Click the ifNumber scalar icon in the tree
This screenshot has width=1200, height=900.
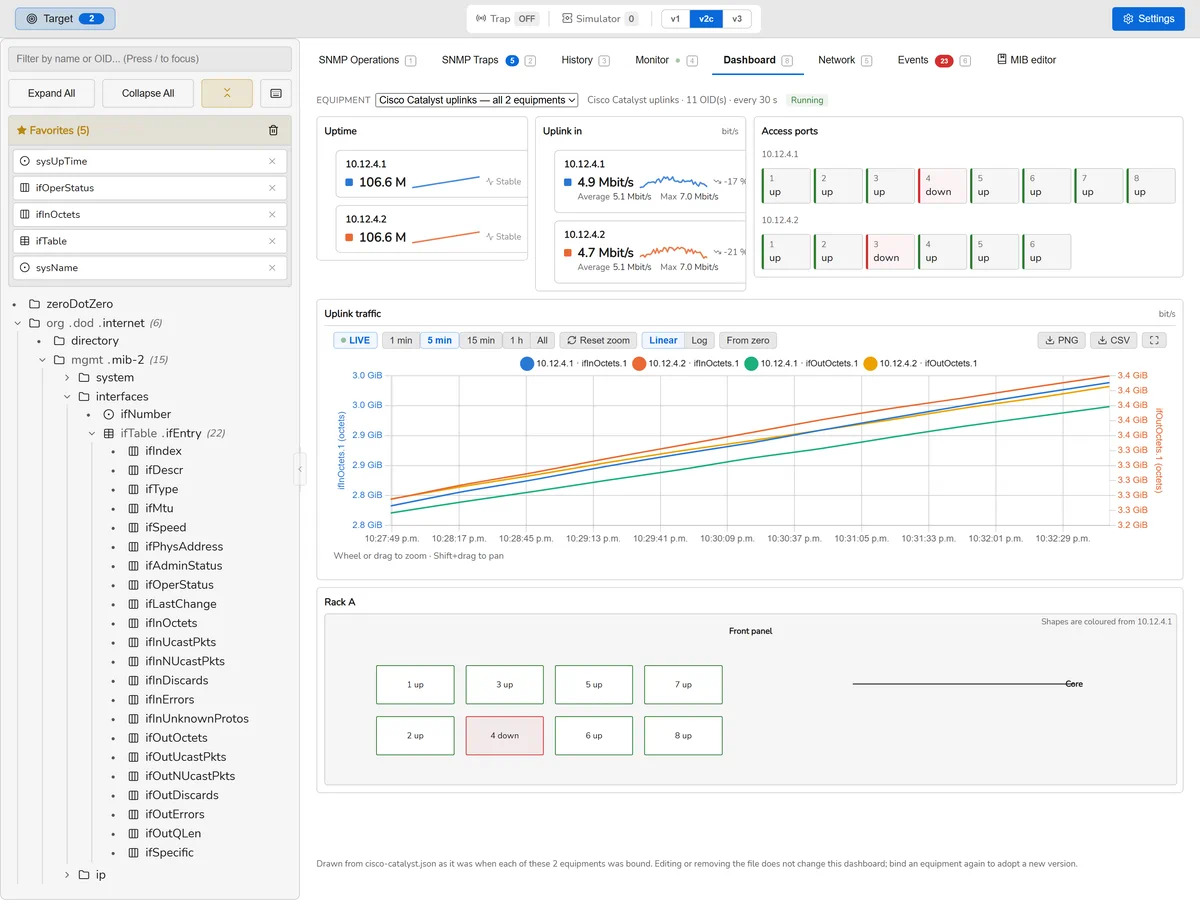[109, 414]
